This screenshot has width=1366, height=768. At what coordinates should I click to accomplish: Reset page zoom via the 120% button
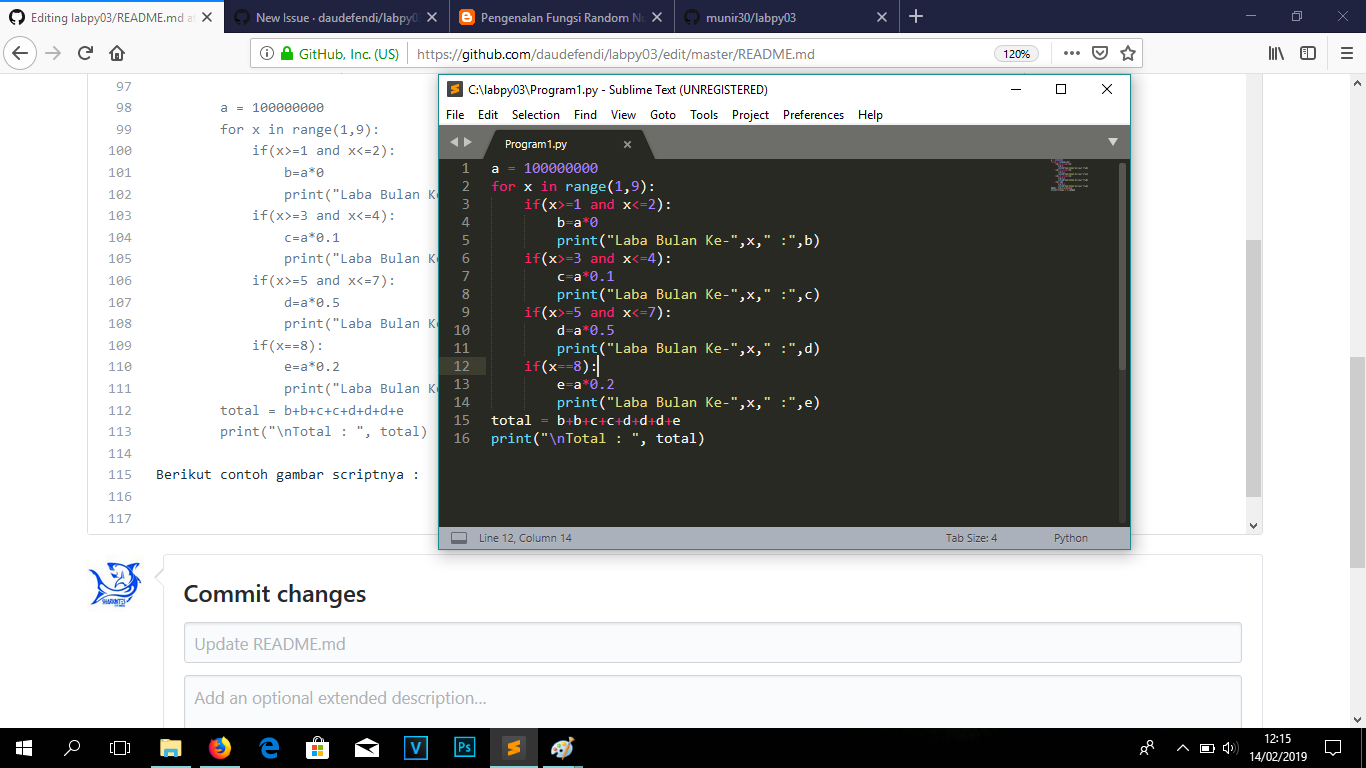[1016, 54]
